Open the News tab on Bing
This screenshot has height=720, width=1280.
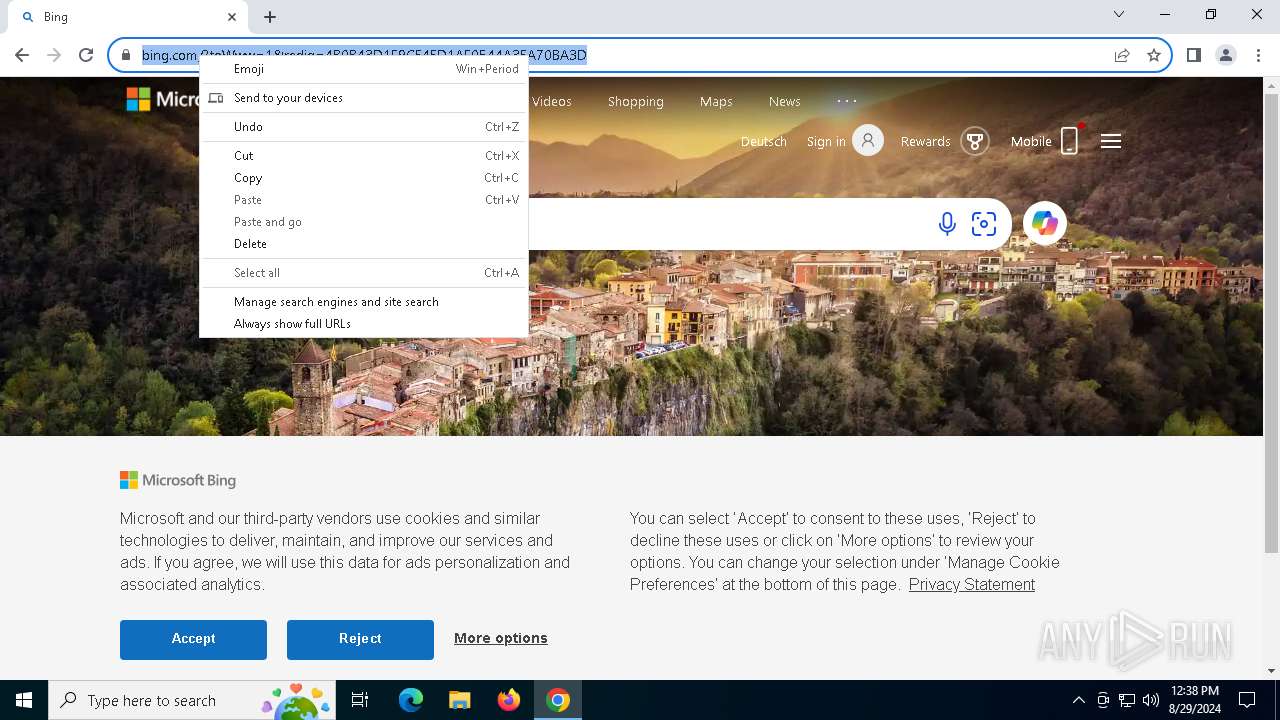pos(785,101)
